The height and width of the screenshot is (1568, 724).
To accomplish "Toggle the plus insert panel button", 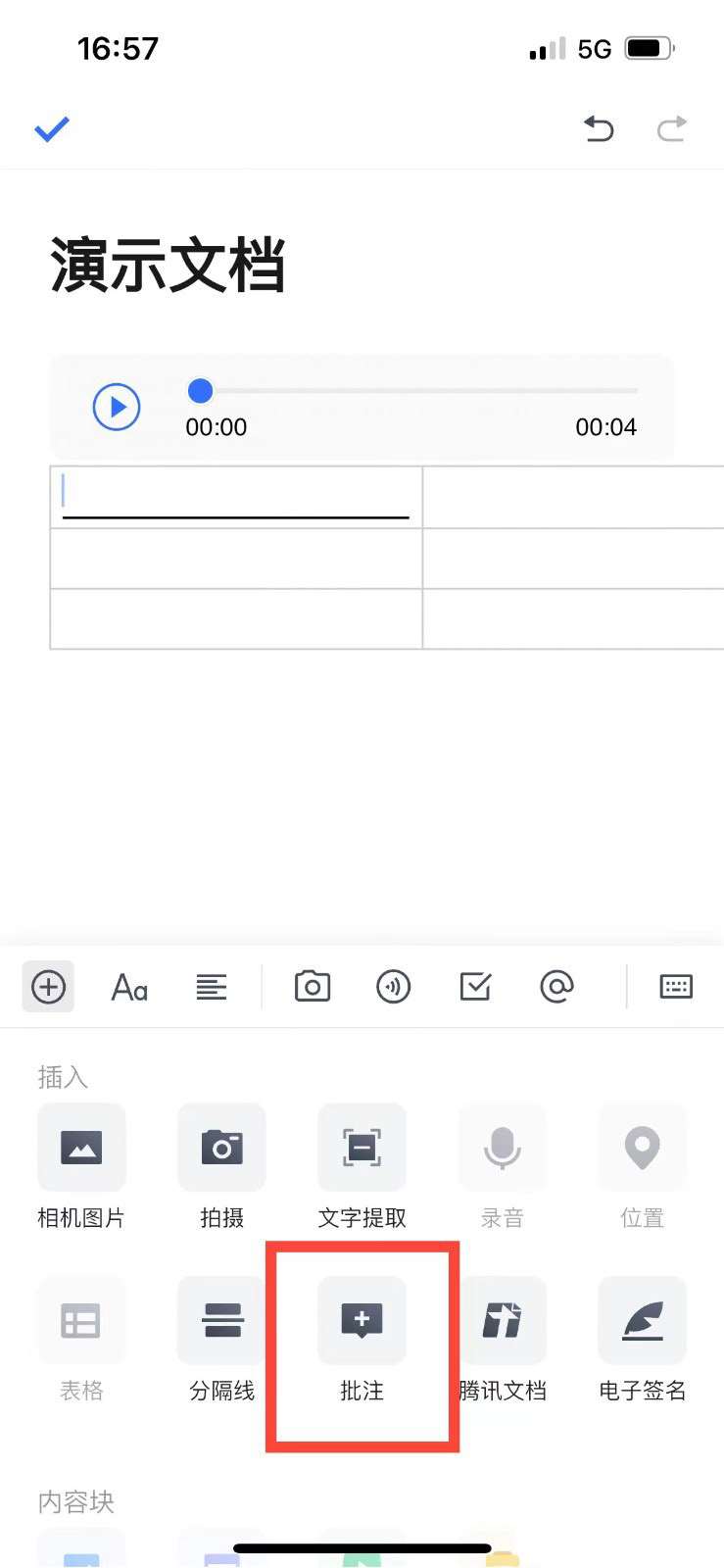I will point(48,987).
